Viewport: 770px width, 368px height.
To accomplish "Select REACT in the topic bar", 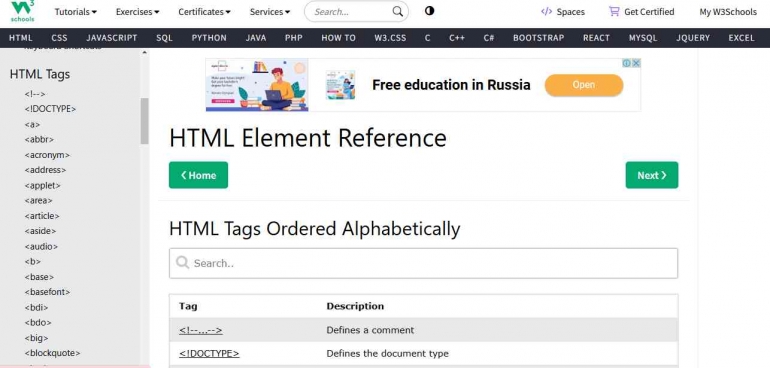I will [596, 38].
